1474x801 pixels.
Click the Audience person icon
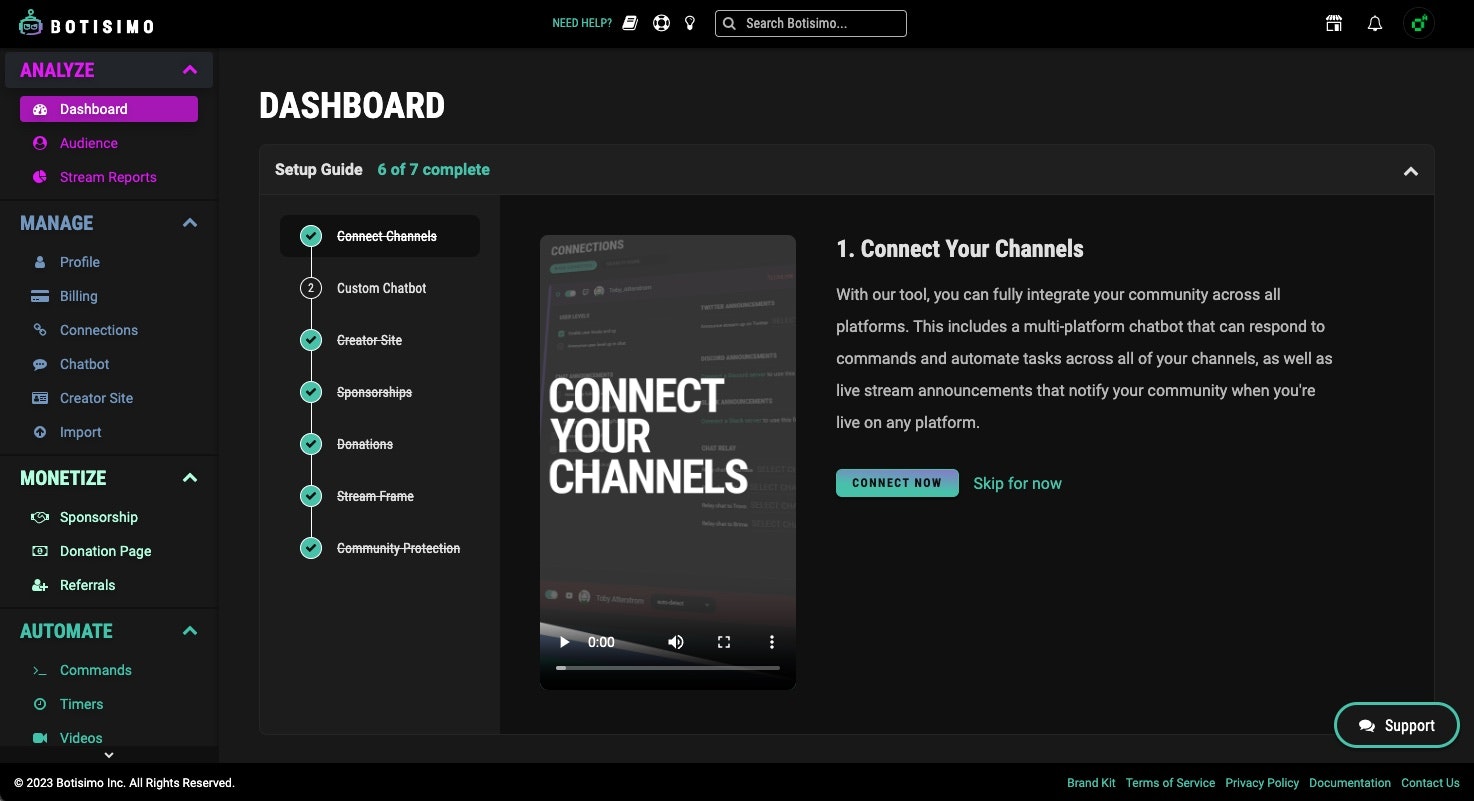pos(40,143)
